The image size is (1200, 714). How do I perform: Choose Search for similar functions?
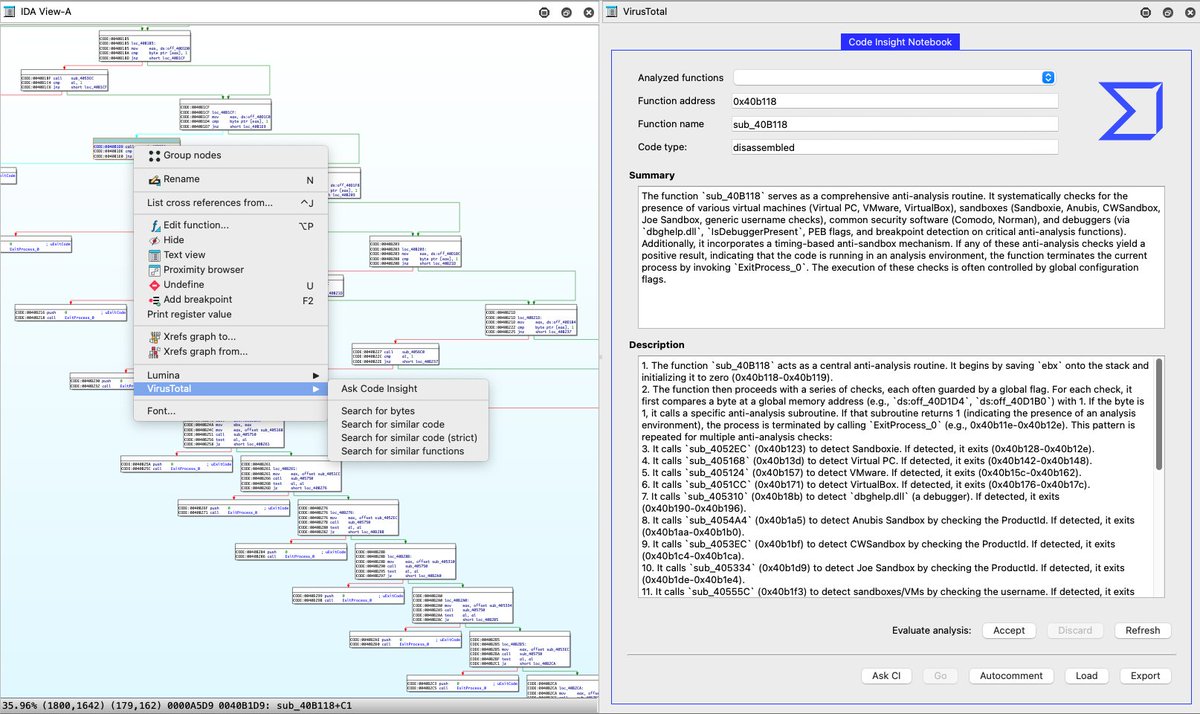pyautogui.click(x=410, y=451)
